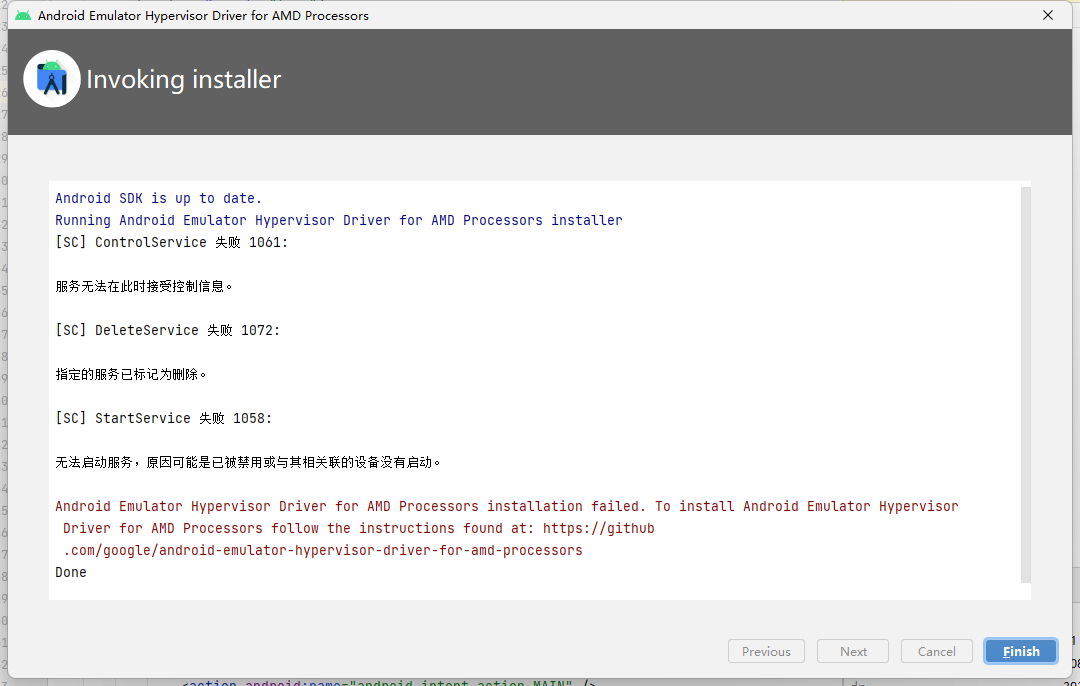1080x686 pixels.
Task: Click the Android Studio logo icon
Action: point(52,79)
